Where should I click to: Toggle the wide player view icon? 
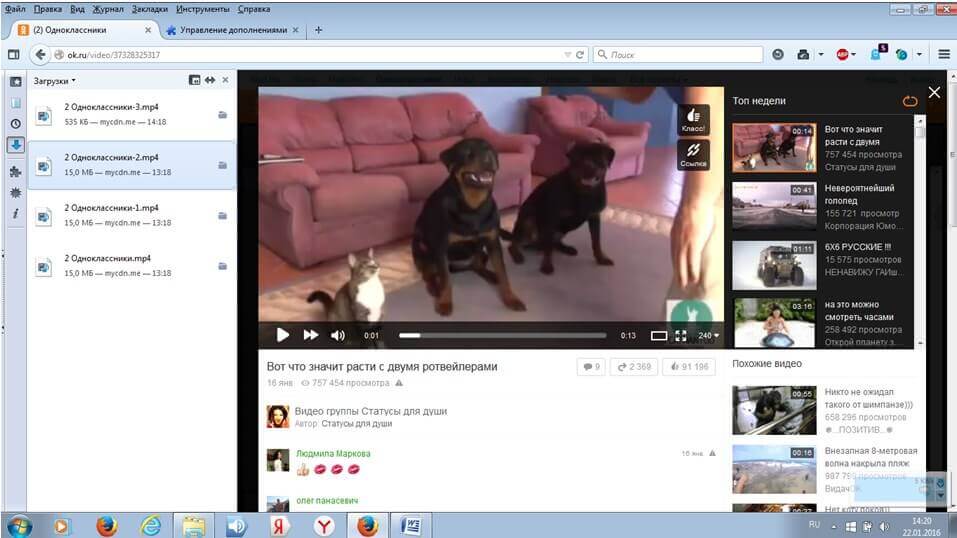click(x=659, y=336)
